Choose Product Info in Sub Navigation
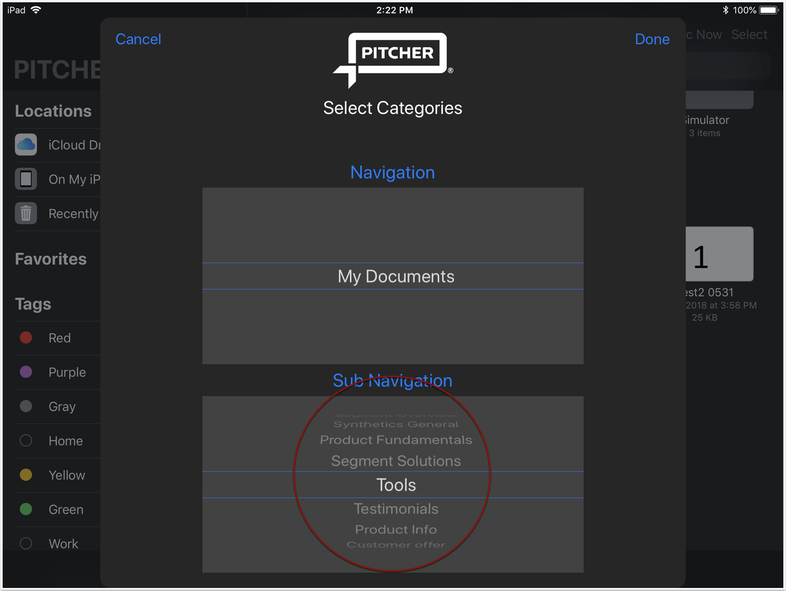This screenshot has width=786, height=591. click(395, 530)
